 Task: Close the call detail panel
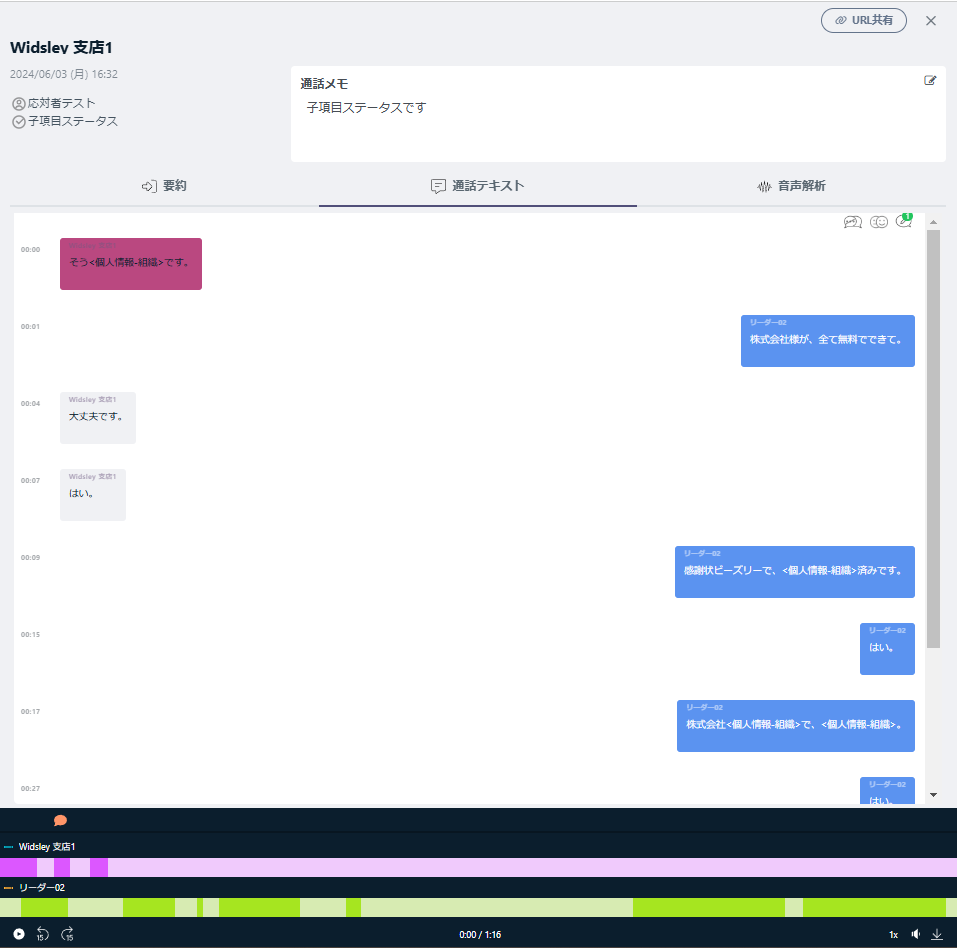931,21
